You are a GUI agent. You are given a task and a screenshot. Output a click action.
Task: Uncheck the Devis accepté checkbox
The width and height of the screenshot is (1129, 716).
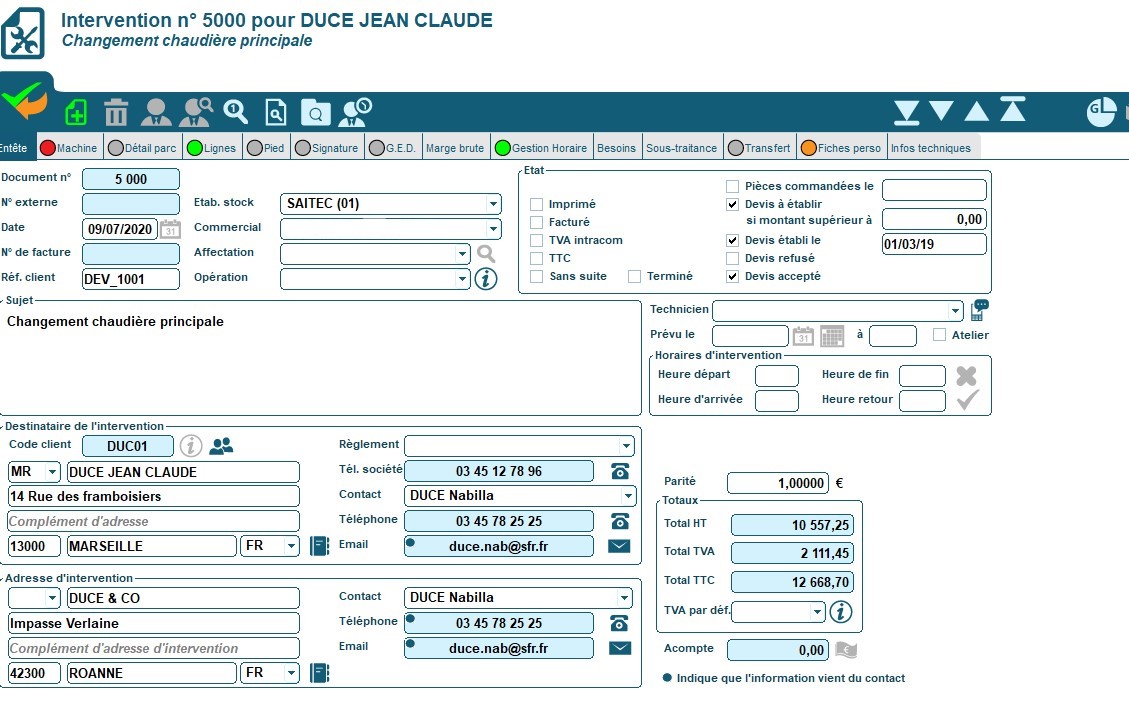coord(732,277)
